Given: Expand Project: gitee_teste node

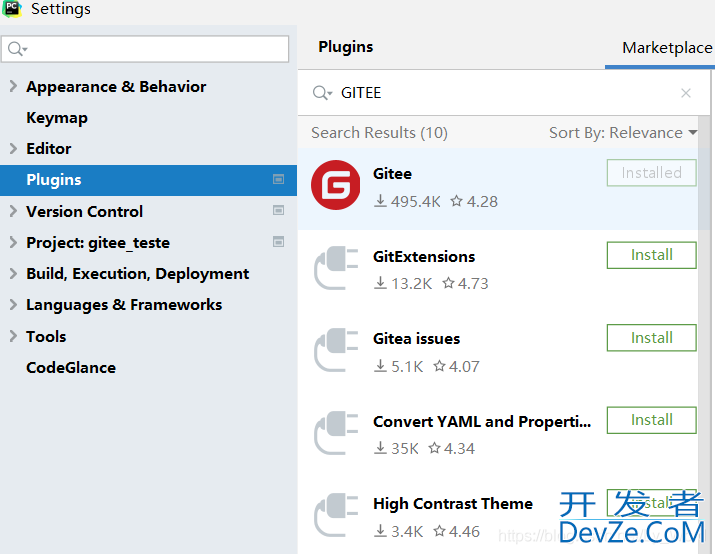Looking at the screenshot, I should (x=13, y=242).
